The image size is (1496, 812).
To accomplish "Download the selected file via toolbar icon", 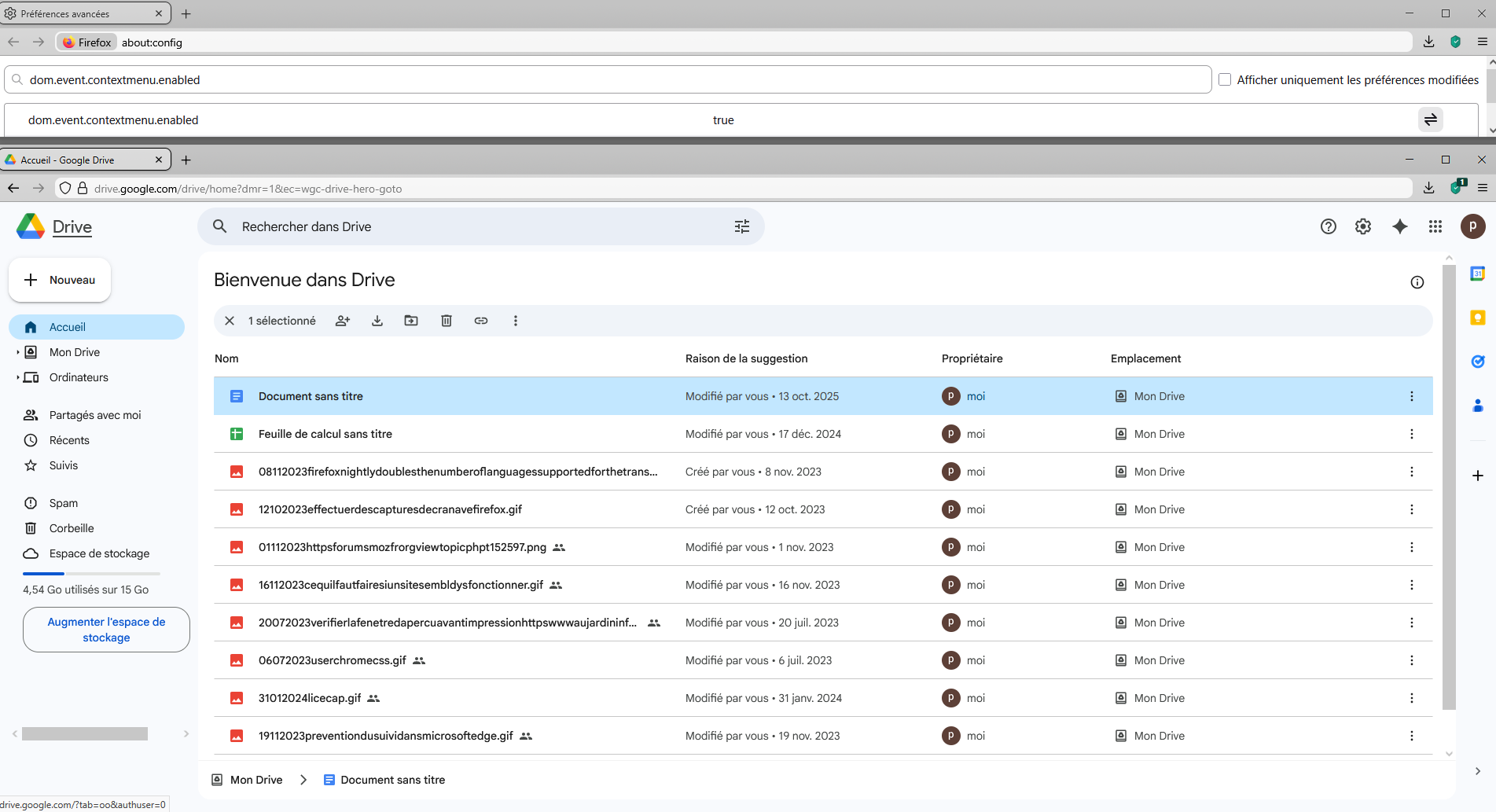I will tap(377, 321).
